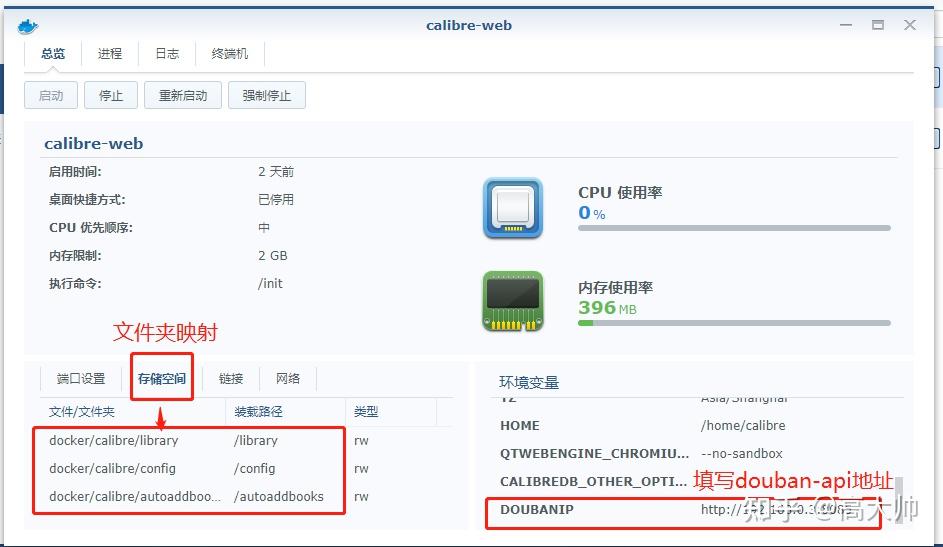
Task: Click the CPU usage progress bar
Action: point(734,228)
